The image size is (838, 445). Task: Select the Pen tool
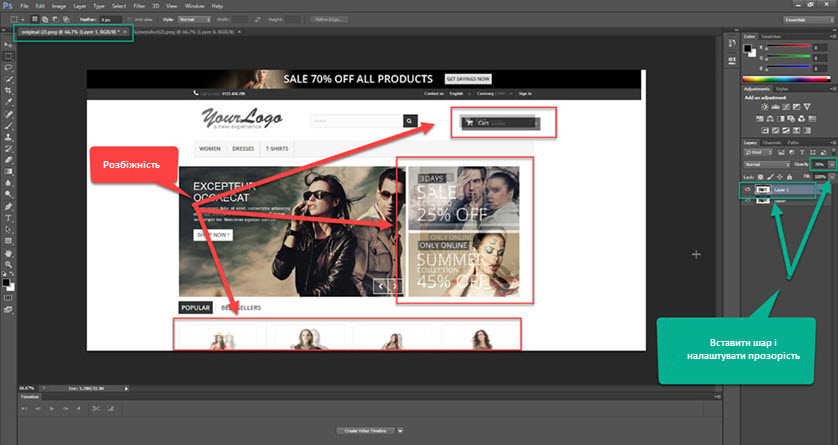pos(8,207)
